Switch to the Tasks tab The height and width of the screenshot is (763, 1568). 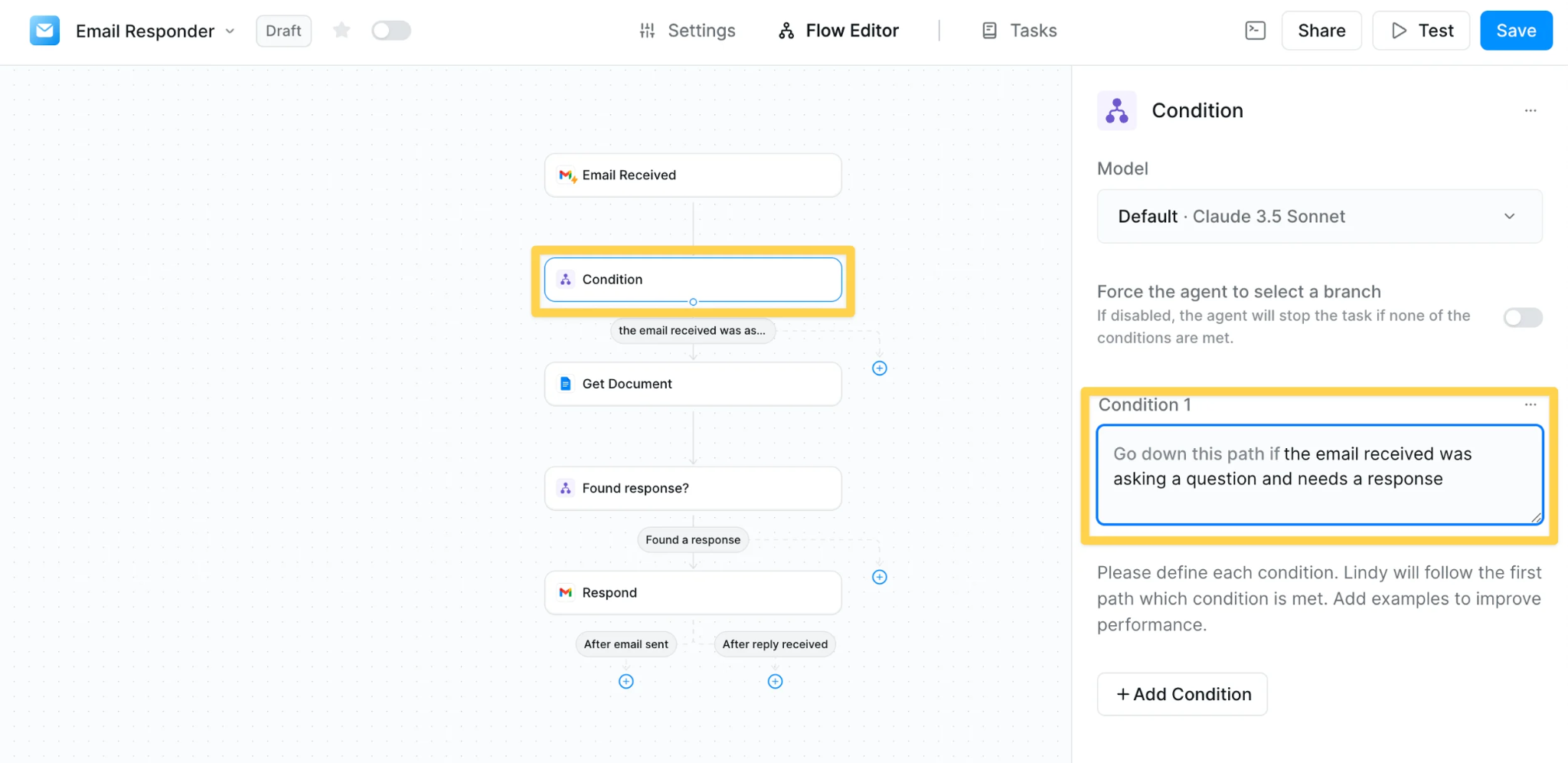click(x=1019, y=31)
